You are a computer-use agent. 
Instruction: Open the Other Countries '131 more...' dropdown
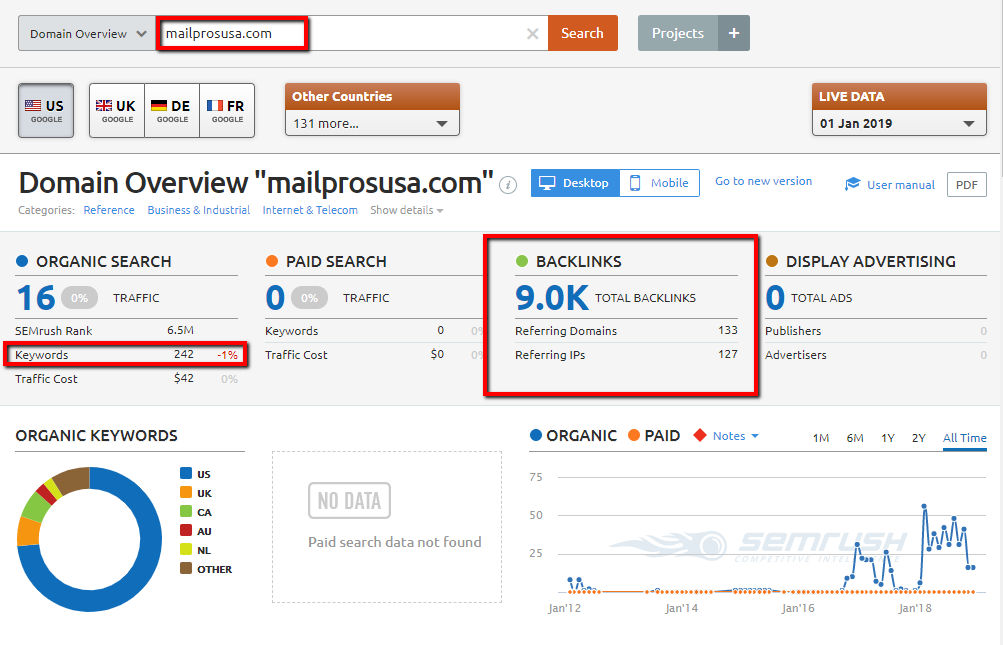click(x=372, y=123)
